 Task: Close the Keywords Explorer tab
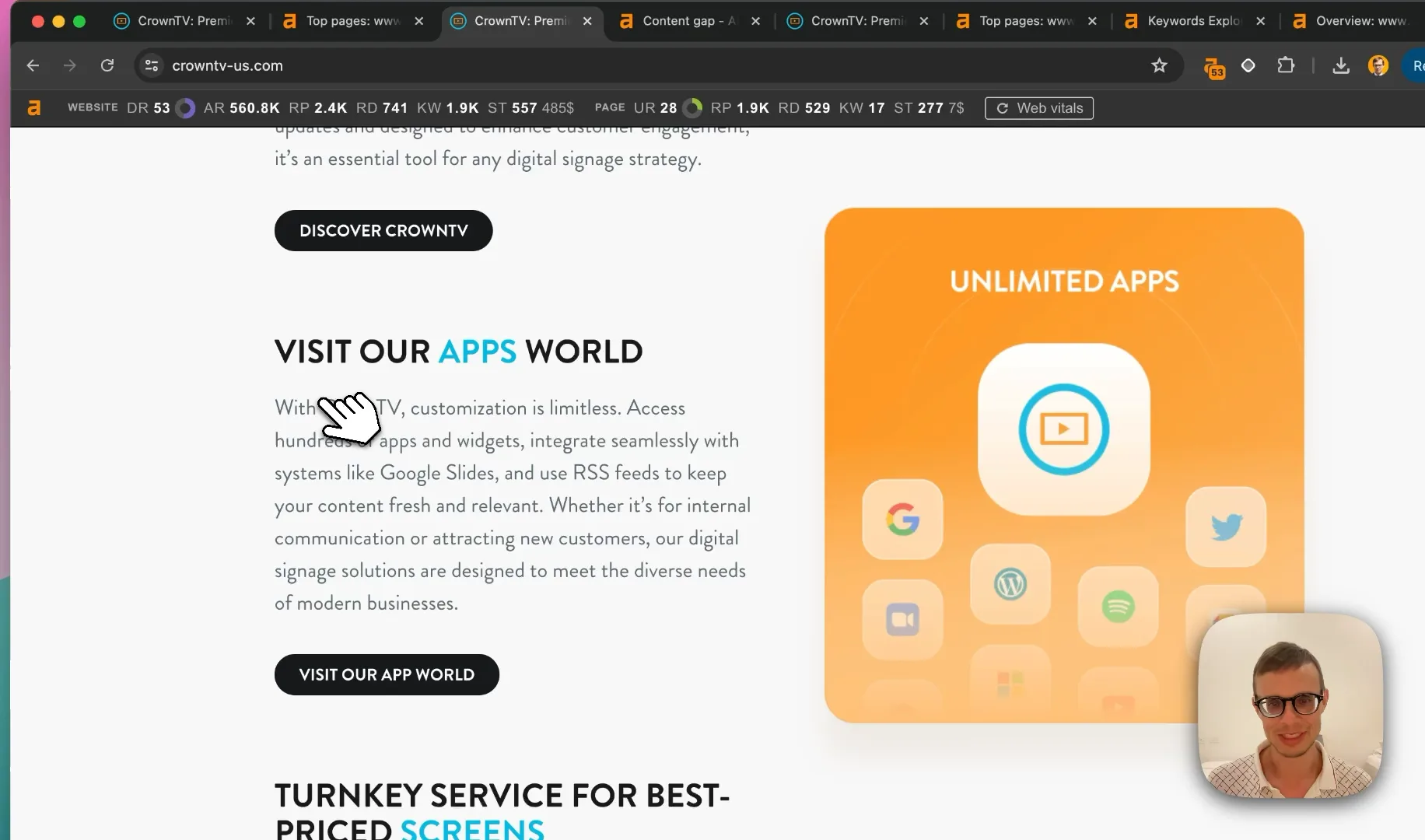pyautogui.click(x=1260, y=21)
